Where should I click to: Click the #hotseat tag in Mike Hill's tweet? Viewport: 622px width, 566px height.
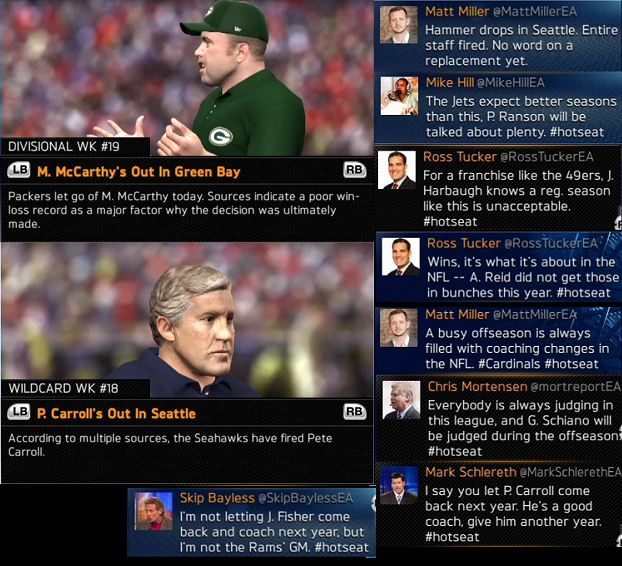pos(577,132)
